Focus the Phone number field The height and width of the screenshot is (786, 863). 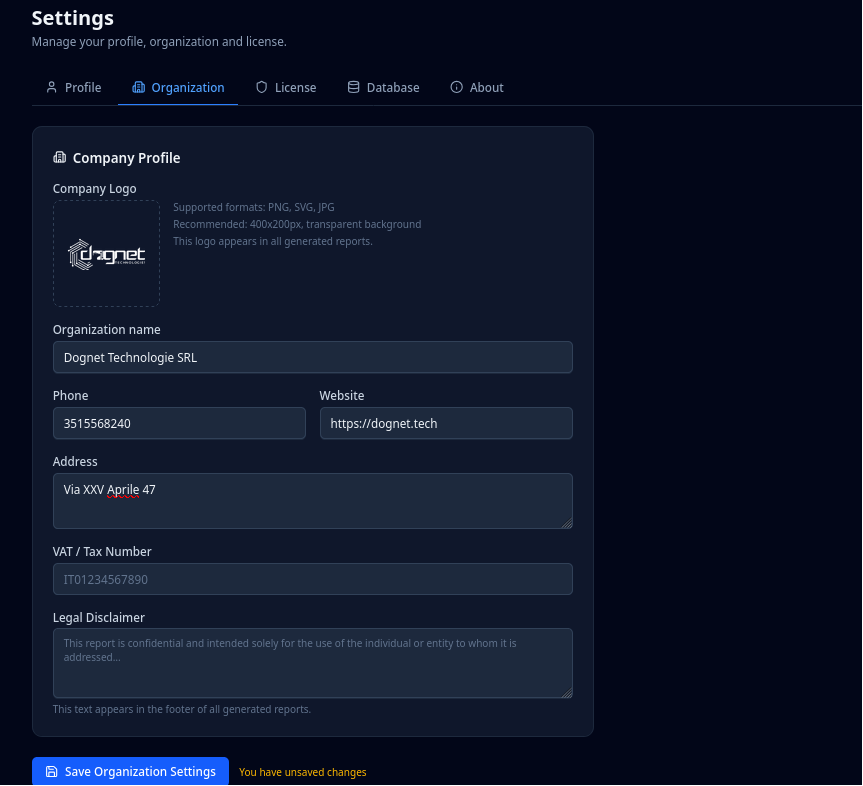pyautogui.click(x=179, y=423)
